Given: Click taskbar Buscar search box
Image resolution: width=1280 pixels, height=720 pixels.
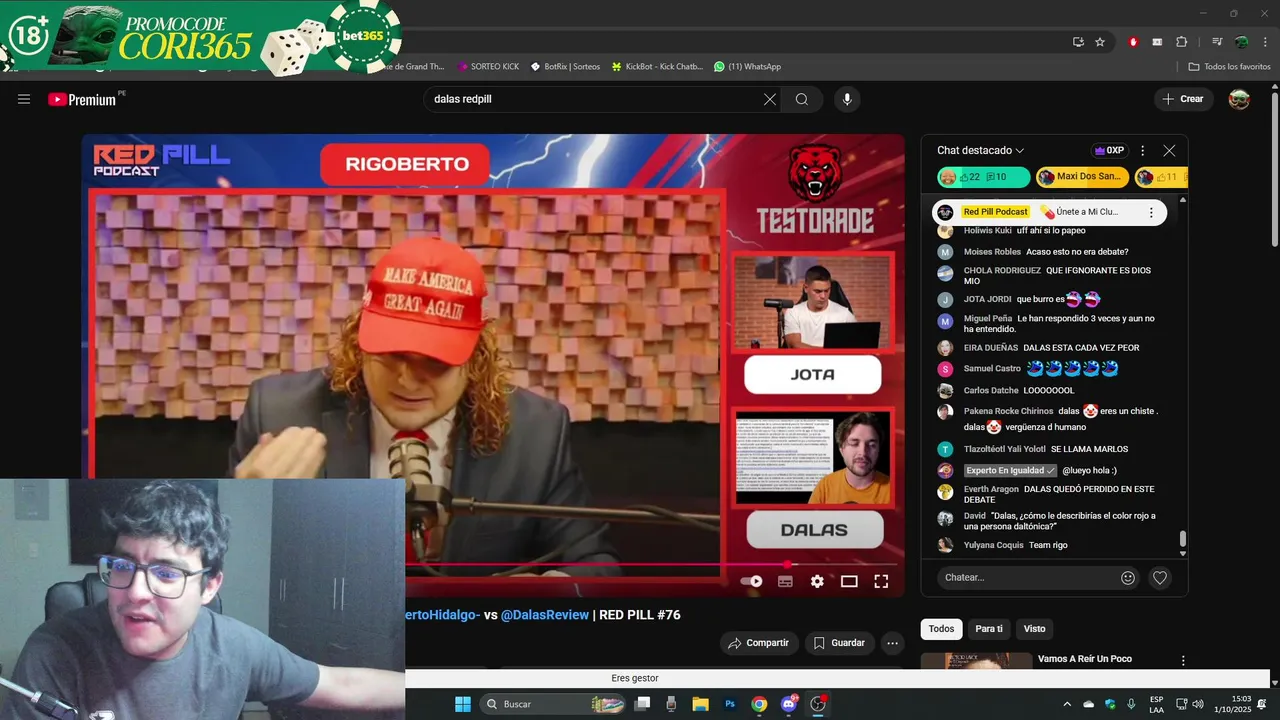Looking at the screenshot, I should click(x=554, y=704).
